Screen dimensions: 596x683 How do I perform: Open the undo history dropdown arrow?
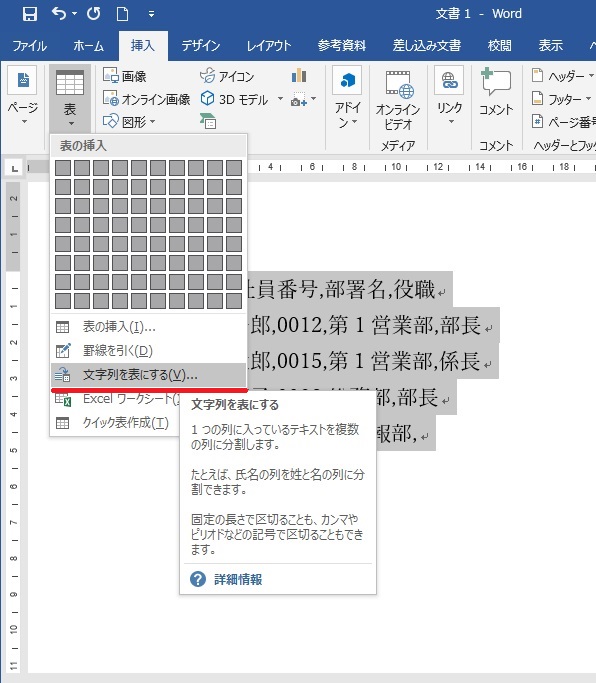click(x=74, y=14)
